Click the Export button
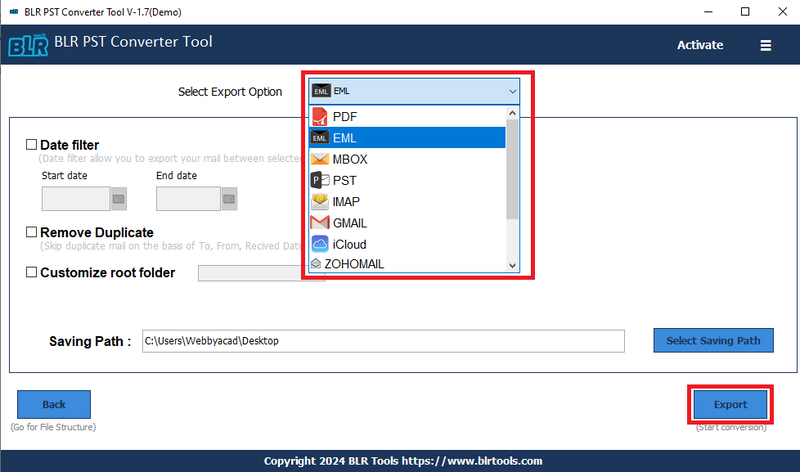The width and height of the screenshot is (800, 472). [730, 405]
